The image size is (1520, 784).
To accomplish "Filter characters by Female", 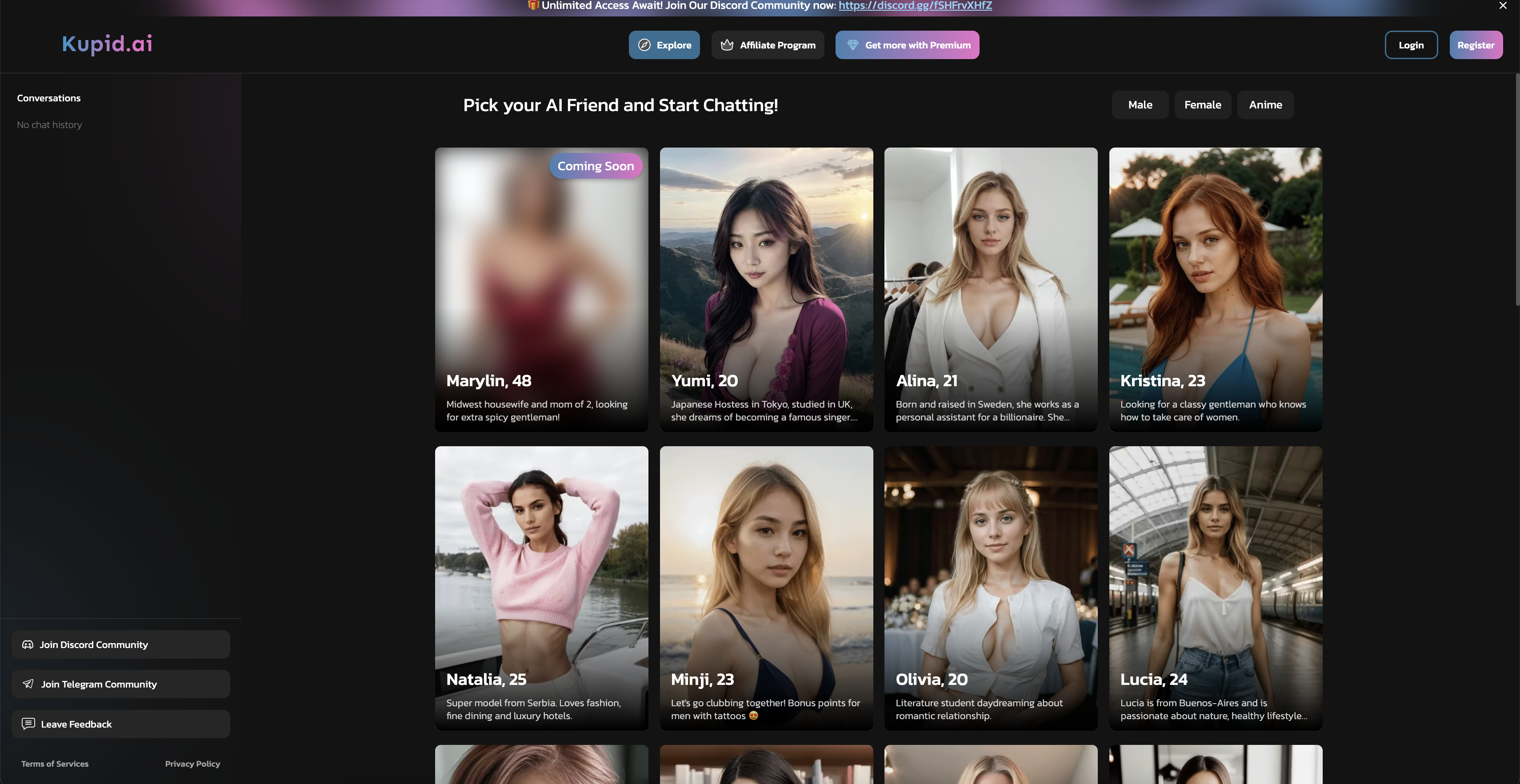I will [x=1203, y=105].
